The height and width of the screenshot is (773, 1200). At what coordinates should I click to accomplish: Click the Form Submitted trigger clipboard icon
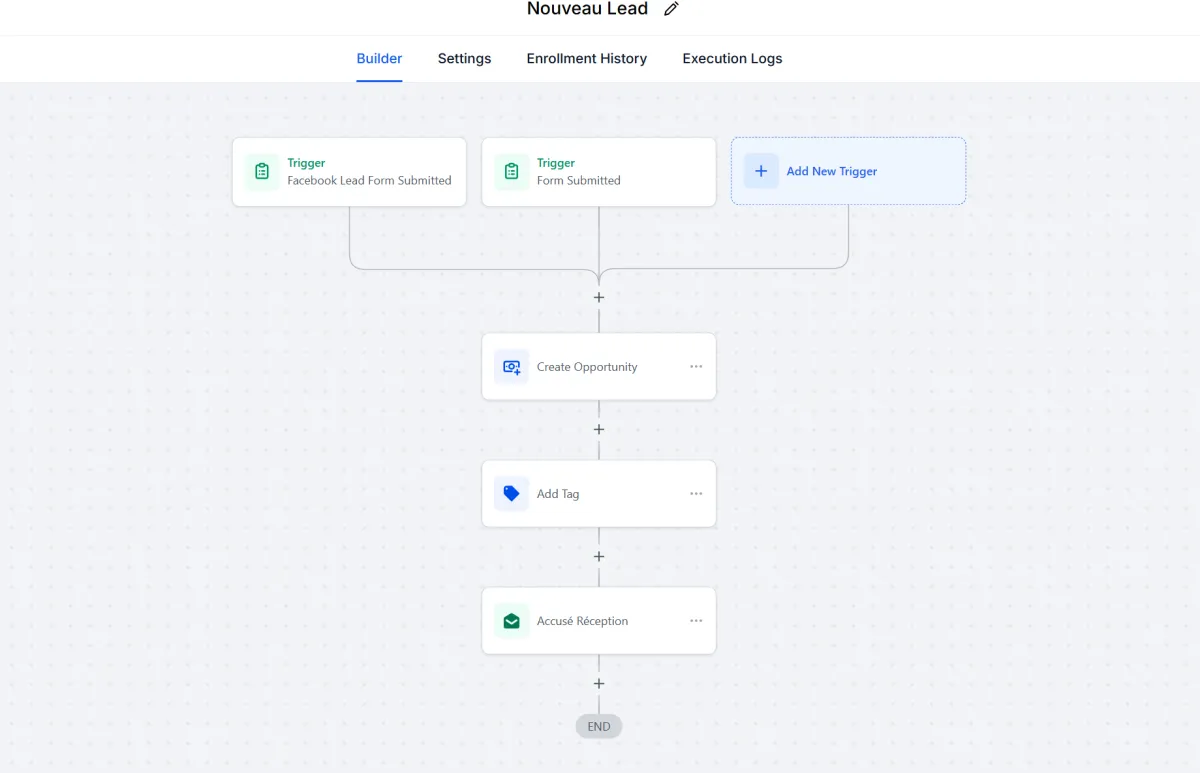tap(511, 172)
